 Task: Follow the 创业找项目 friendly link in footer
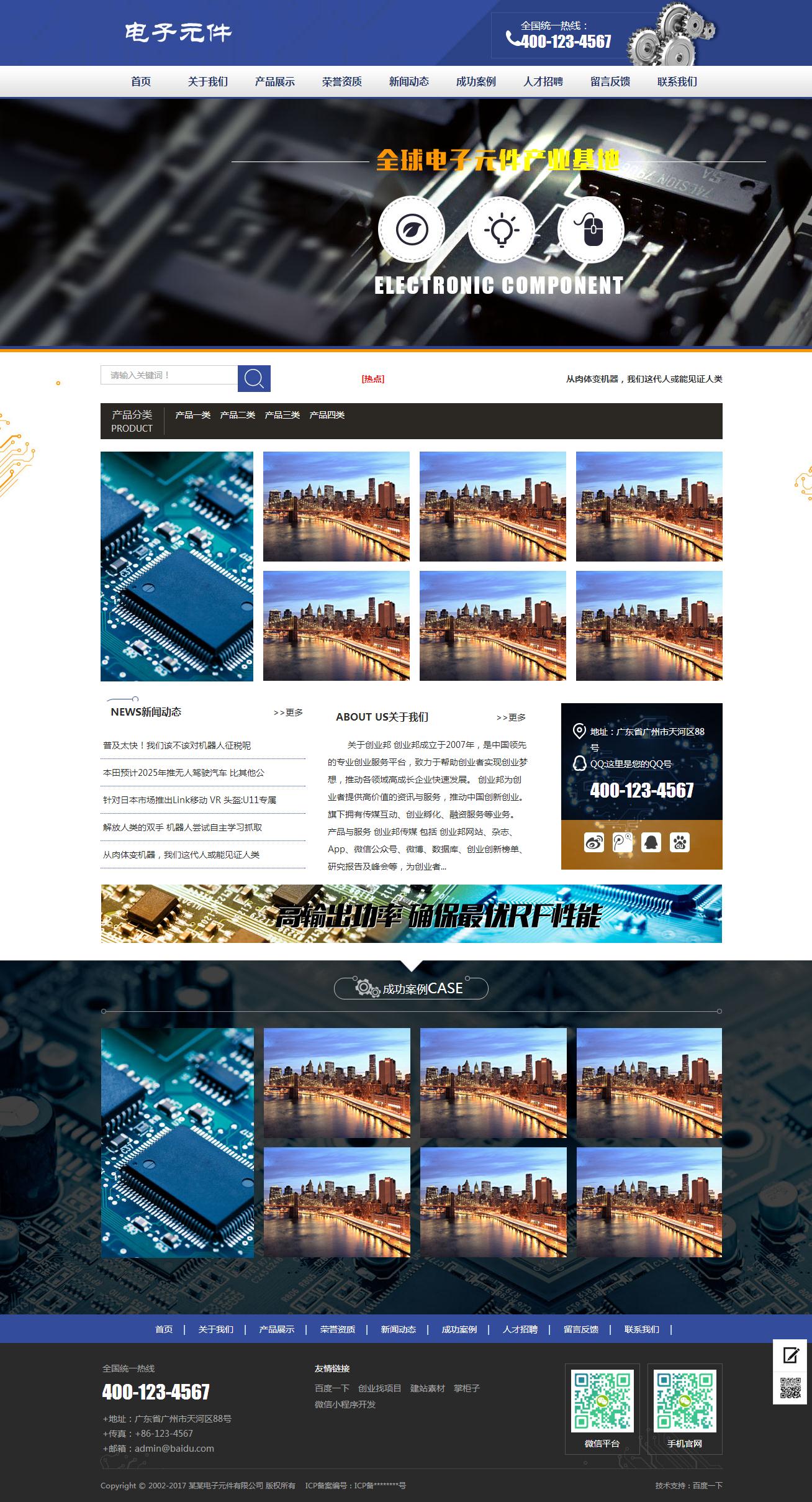[x=379, y=1388]
